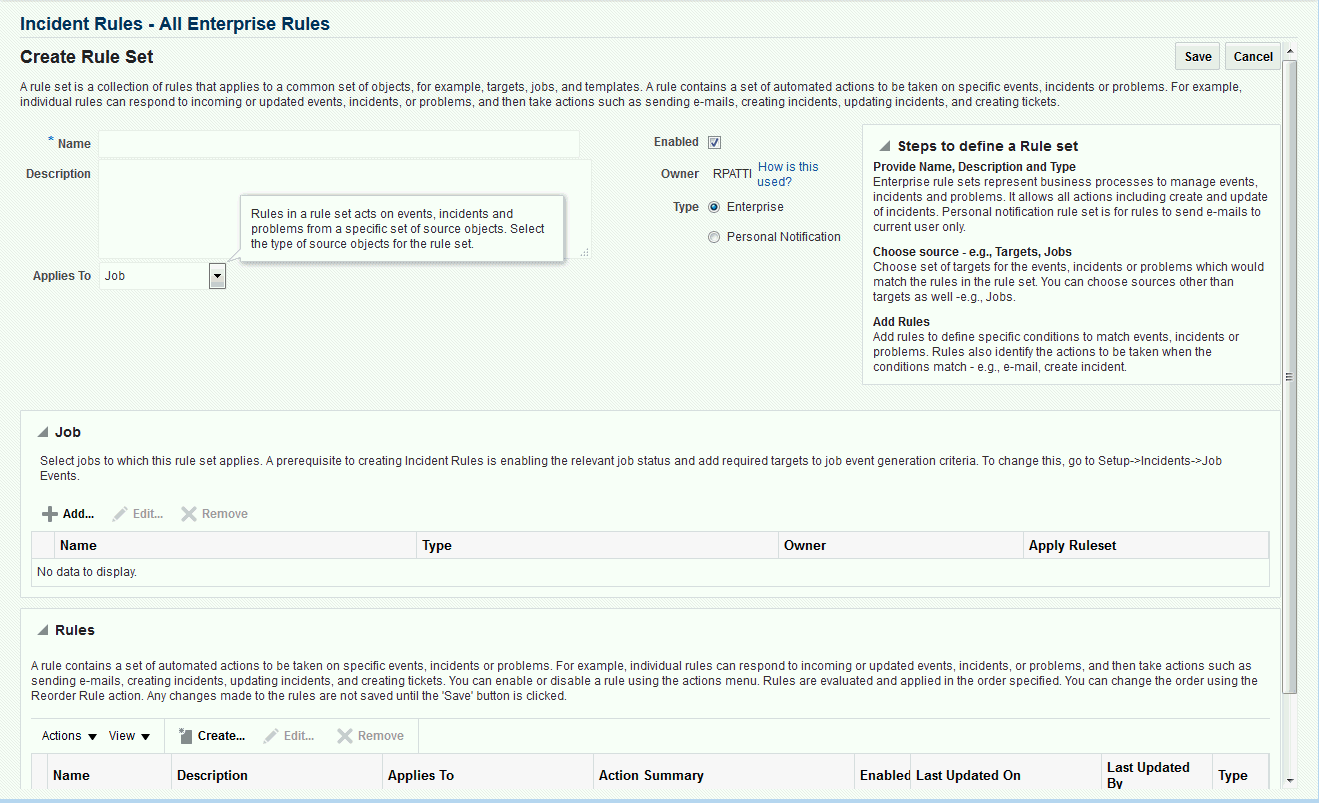Image resolution: width=1319 pixels, height=803 pixels.
Task: Click the 'No data to display.' text
Action: pos(87,572)
